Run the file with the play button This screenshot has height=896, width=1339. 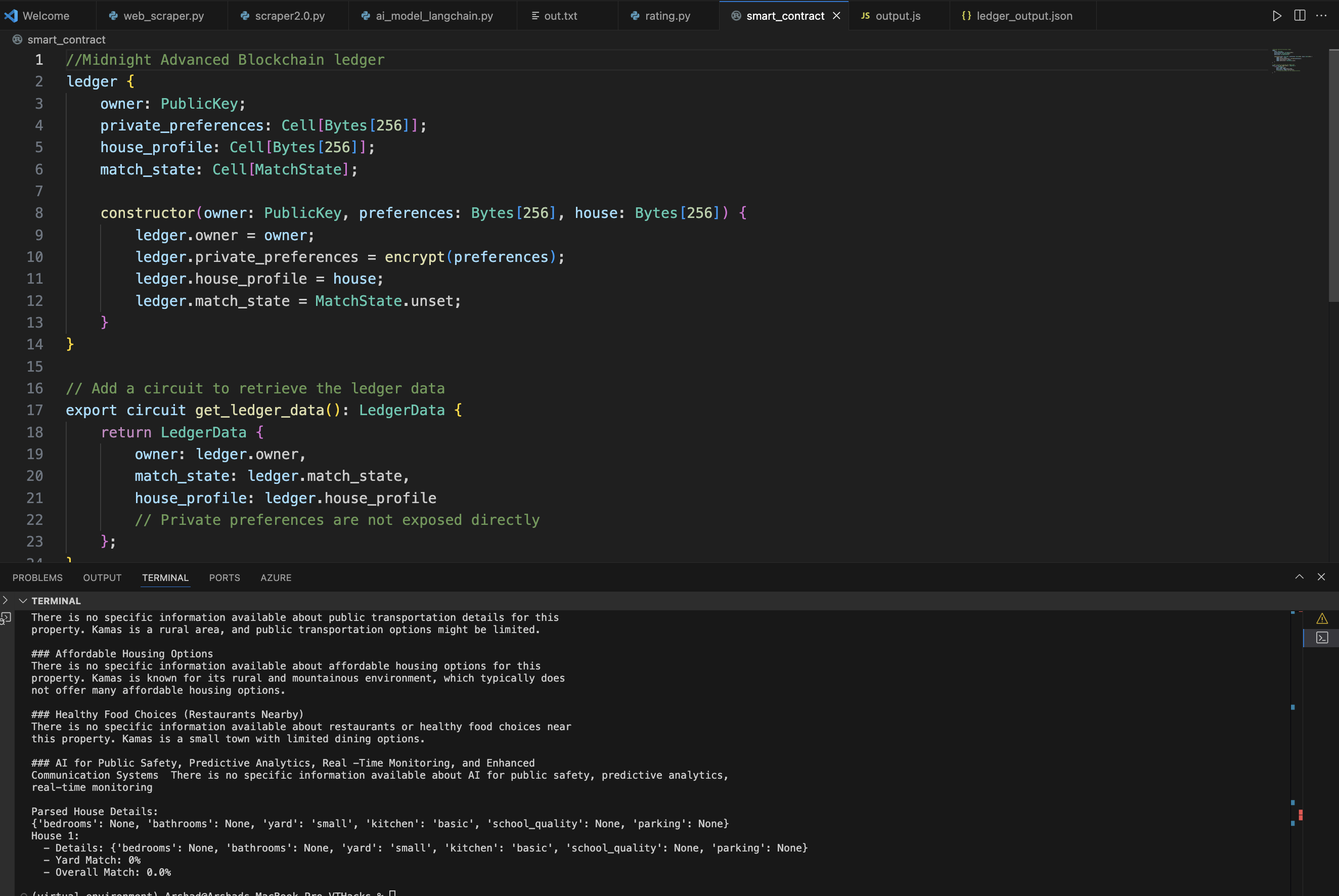coord(1277,16)
